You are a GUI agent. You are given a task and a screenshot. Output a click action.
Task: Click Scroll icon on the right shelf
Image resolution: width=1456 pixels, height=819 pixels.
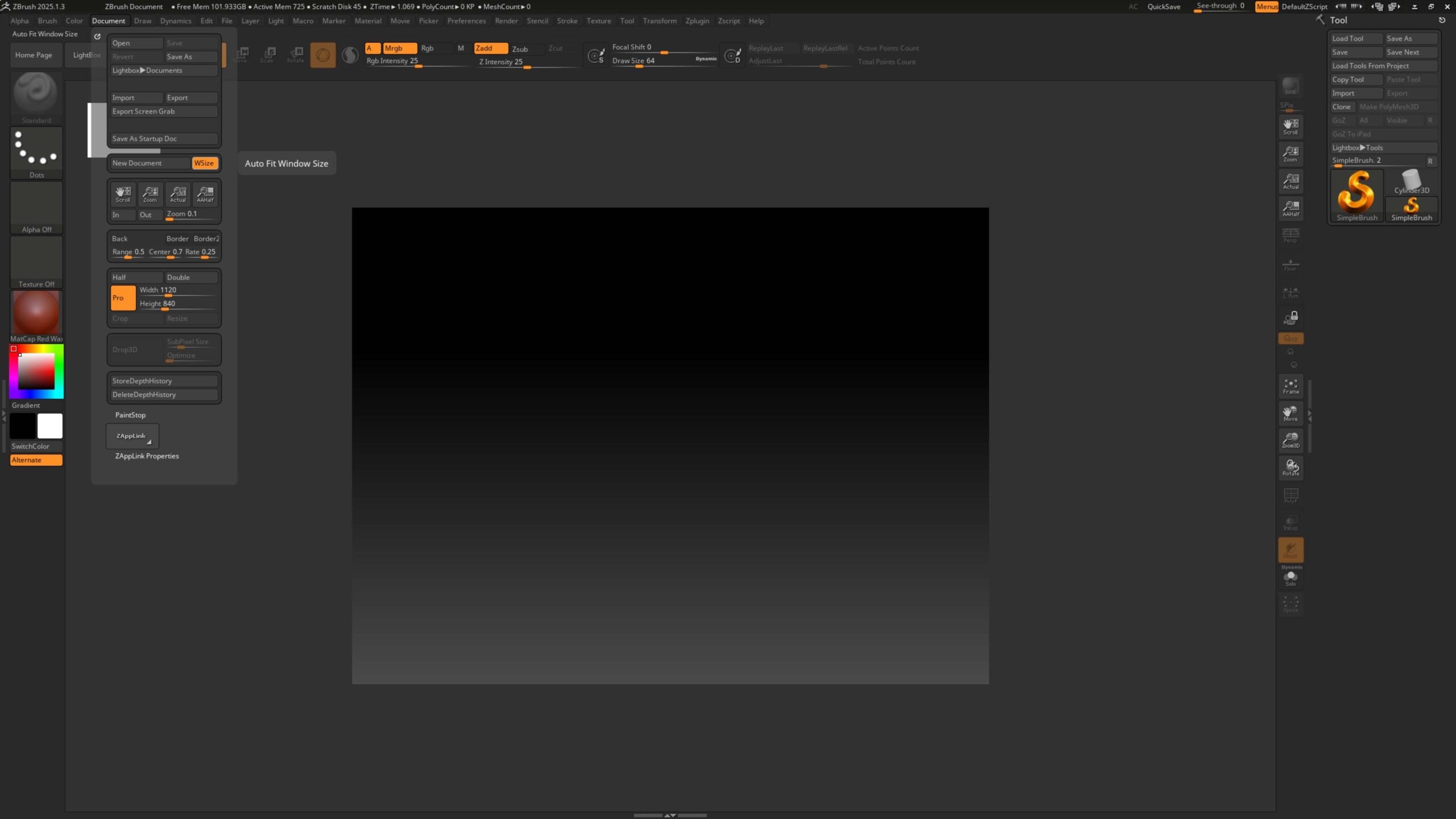pyautogui.click(x=1290, y=126)
